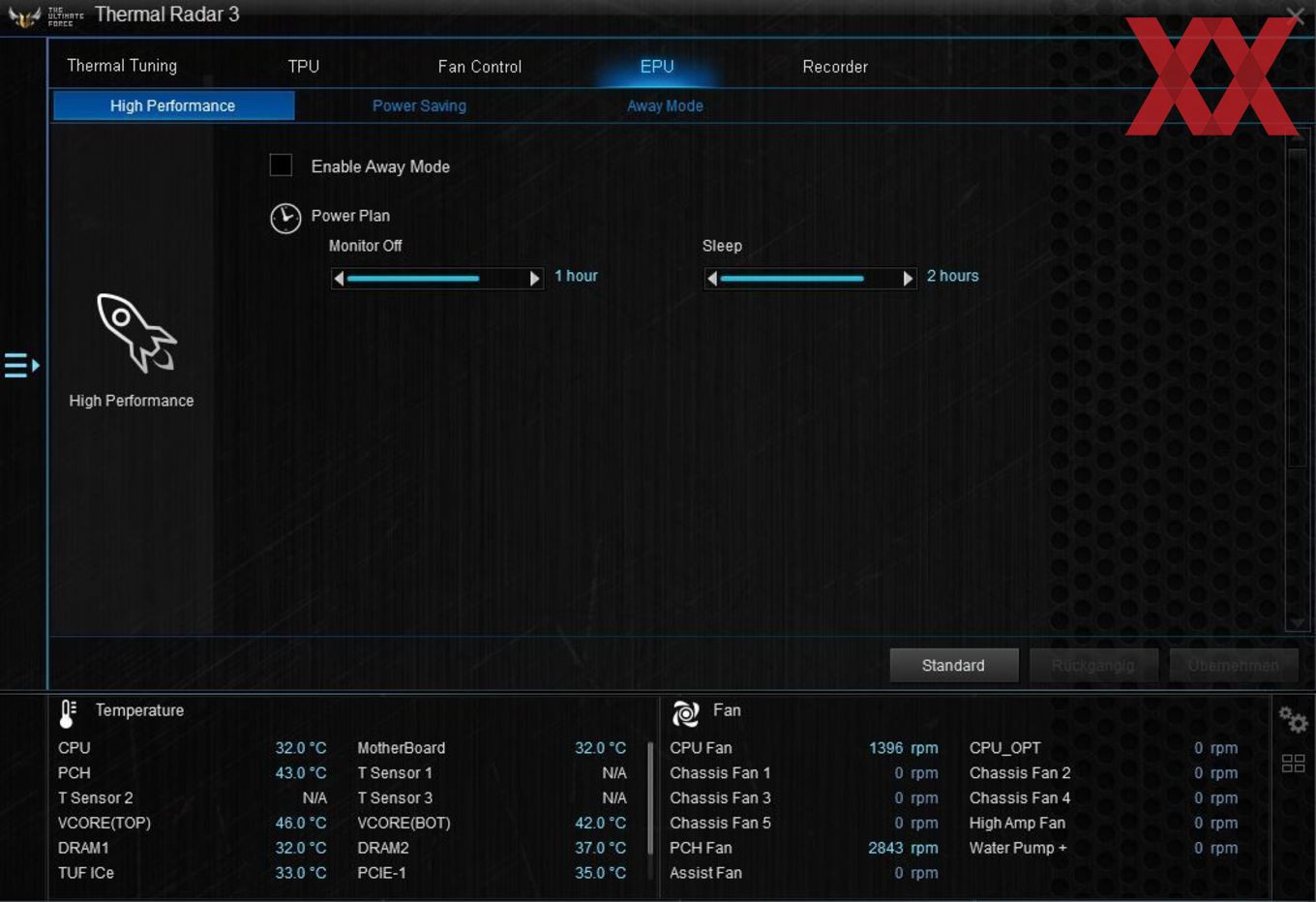
Task: Click the Rückgängig undo button
Action: click(x=1093, y=665)
